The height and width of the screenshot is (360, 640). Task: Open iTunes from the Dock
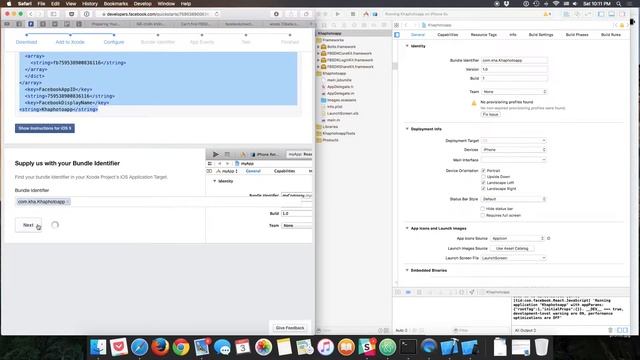click(325, 347)
